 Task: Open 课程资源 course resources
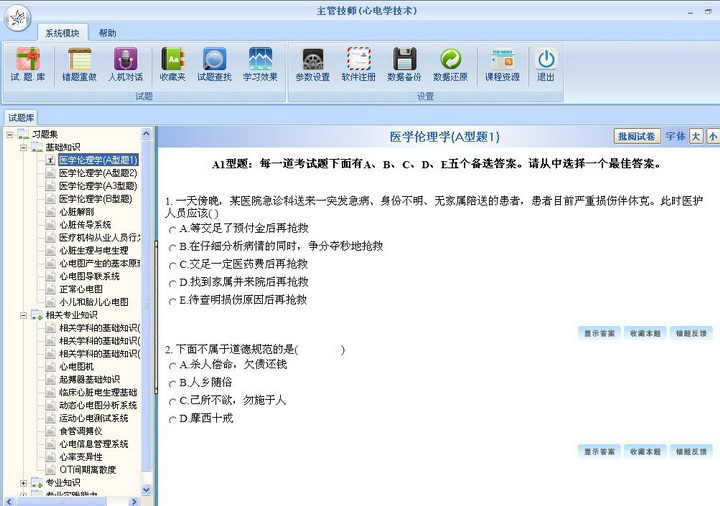tap(502, 64)
